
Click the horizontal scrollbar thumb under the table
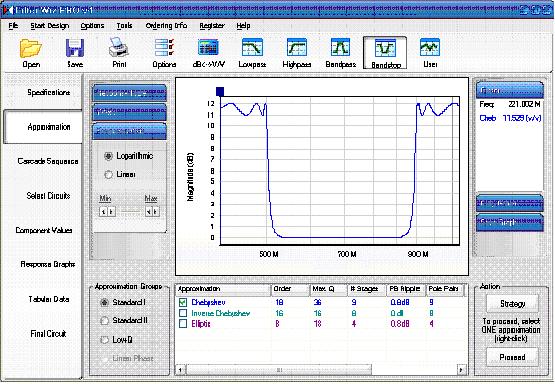pyautogui.click(x=279, y=370)
